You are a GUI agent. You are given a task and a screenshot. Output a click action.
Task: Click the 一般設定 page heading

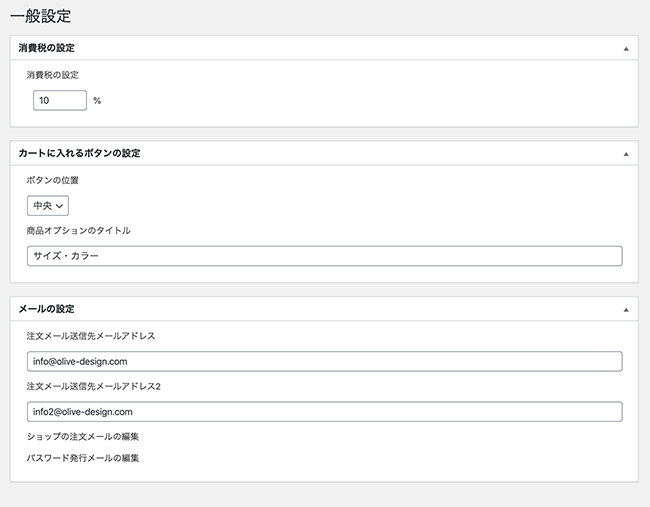40,17
